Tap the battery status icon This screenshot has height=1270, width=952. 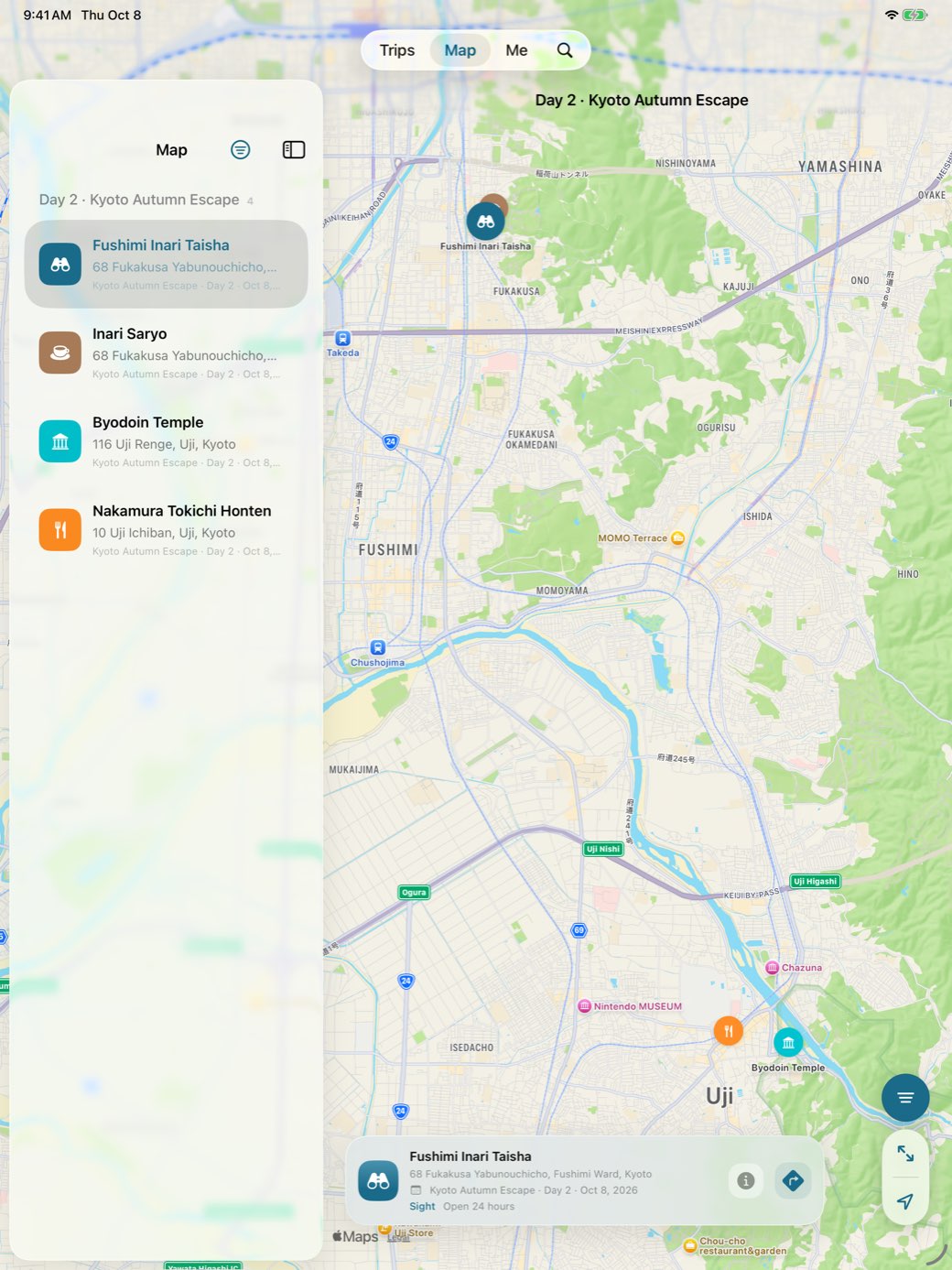[x=914, y=15]
